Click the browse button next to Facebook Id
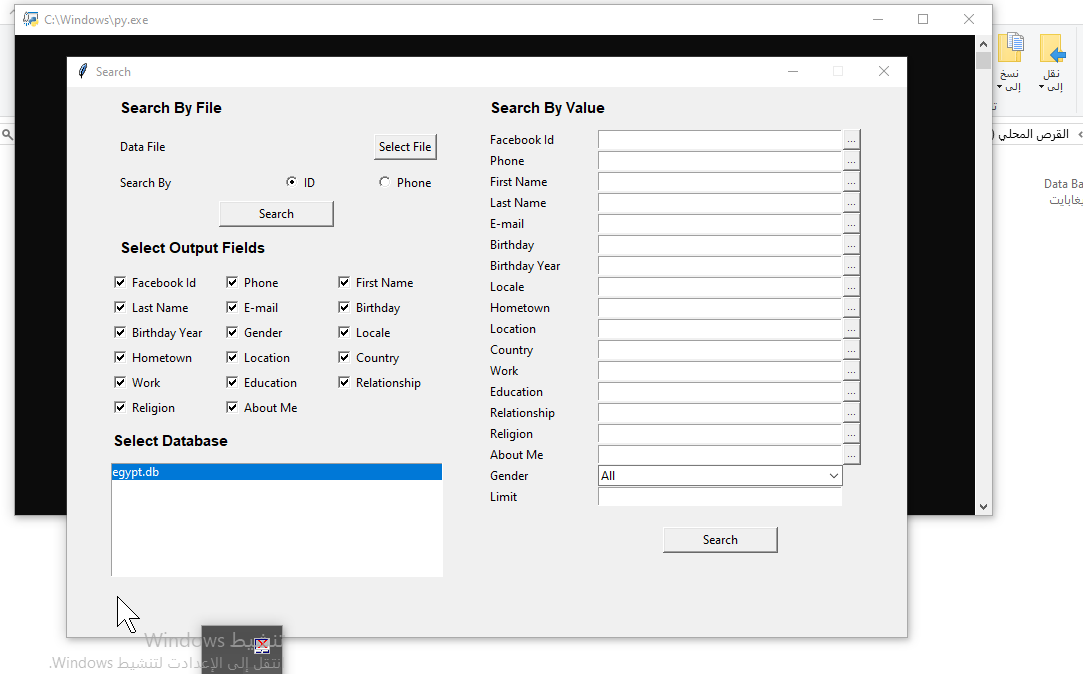This screenshot has height=674, width=1083. click(x=851, y=140)
